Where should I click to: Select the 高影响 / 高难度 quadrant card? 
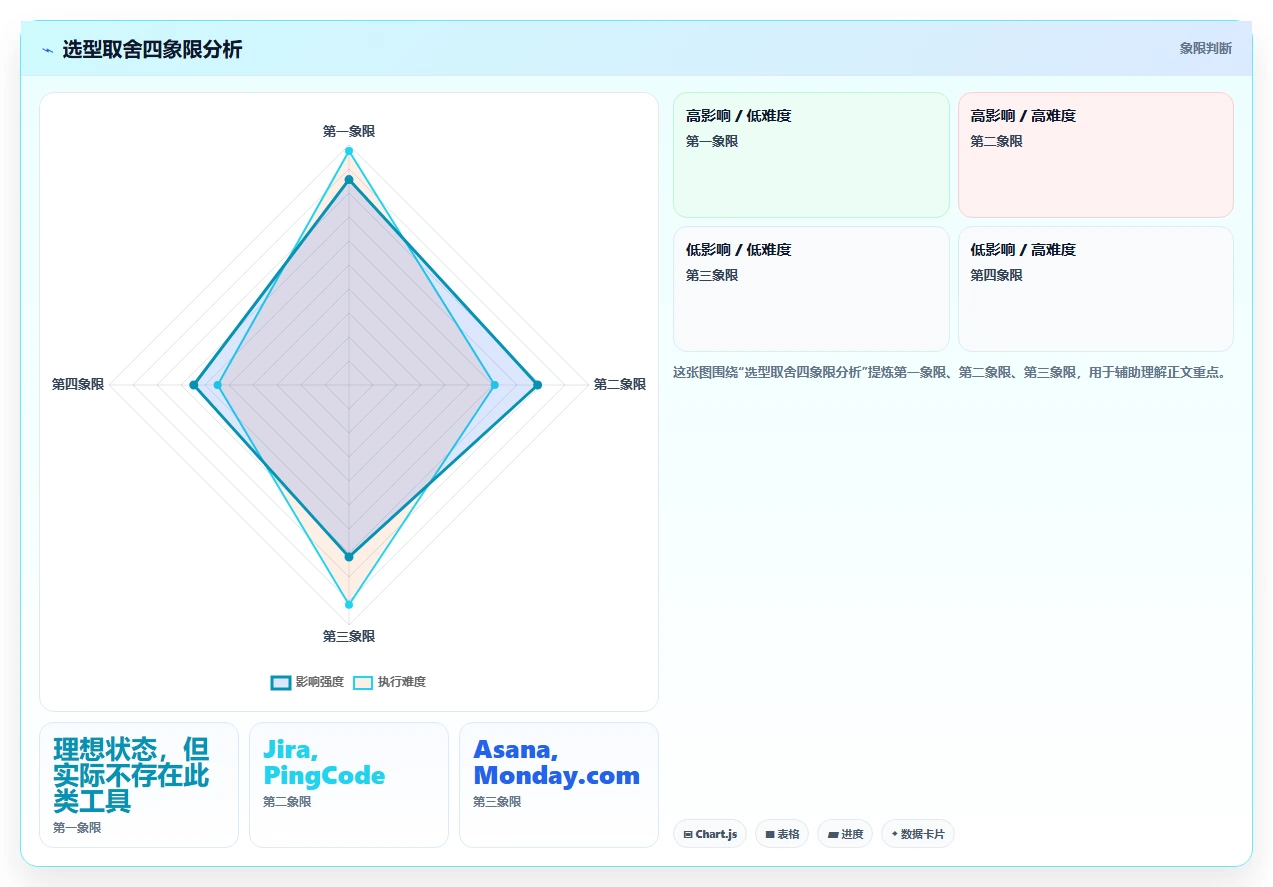pyautogui.click(x=1096, y=155)
